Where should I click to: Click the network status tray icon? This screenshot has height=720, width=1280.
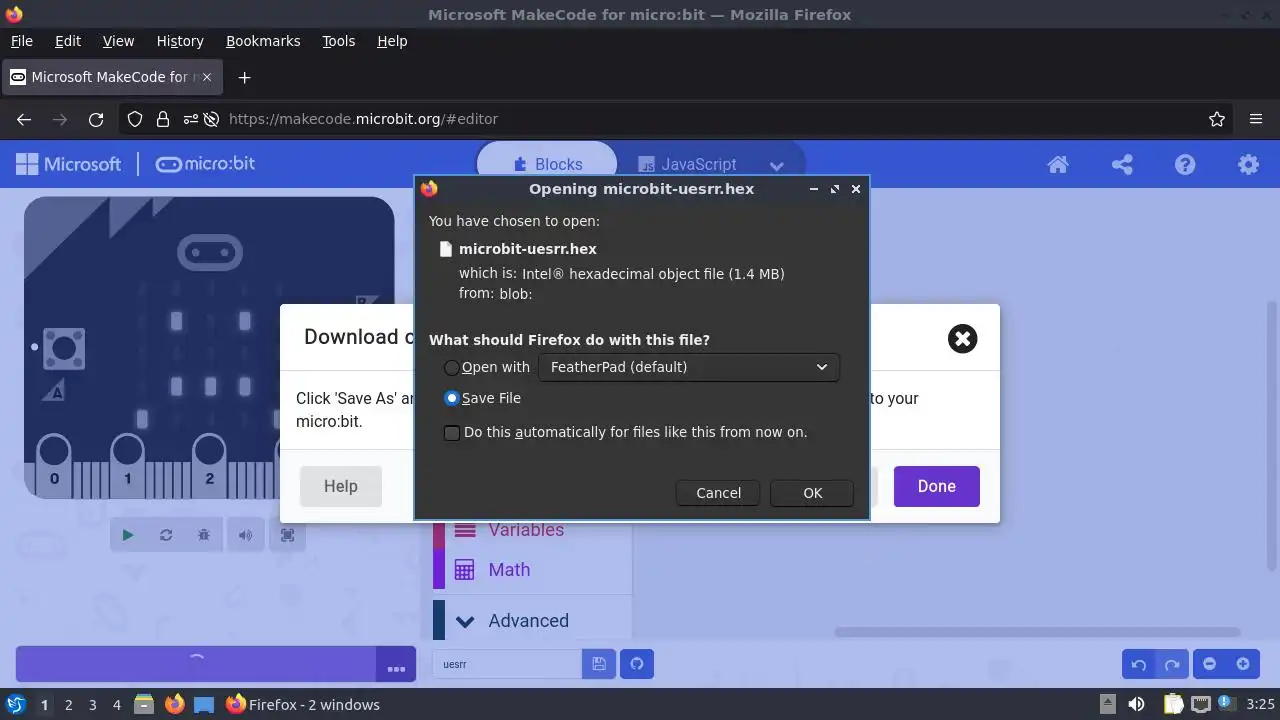click(x=1201, y=704)
